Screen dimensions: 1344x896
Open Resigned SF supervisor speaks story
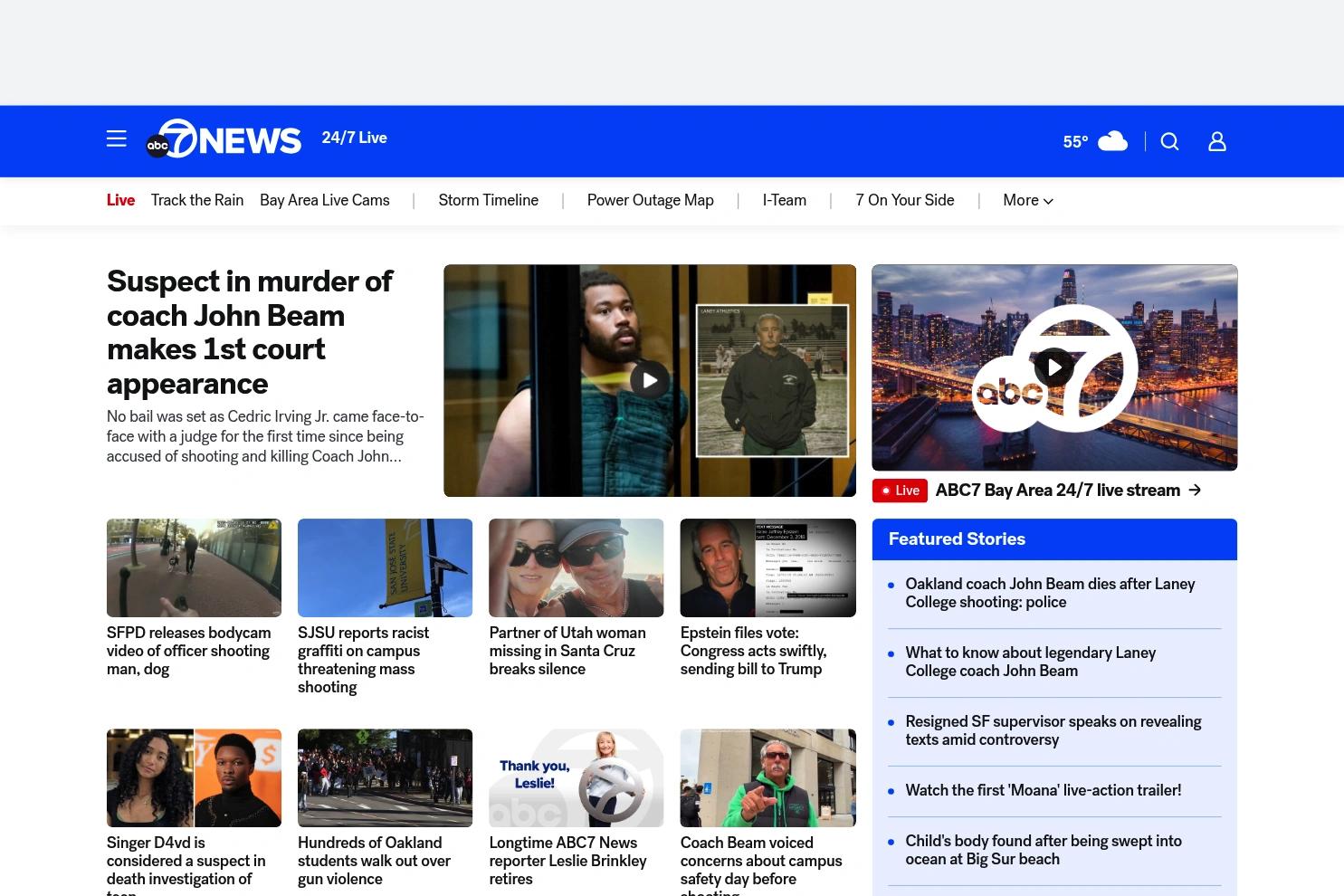click(x=1053, y=730)
